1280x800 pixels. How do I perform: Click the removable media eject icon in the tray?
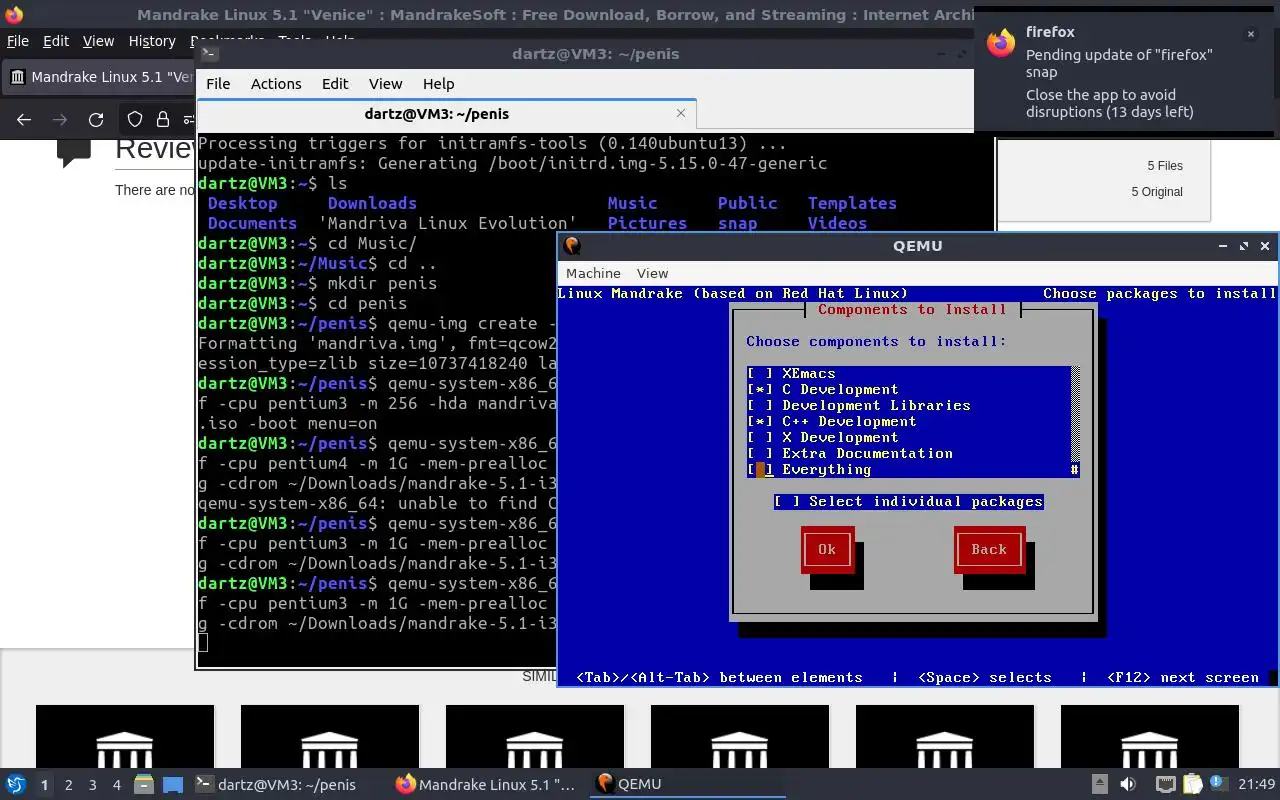click(x=1099, y=784)
